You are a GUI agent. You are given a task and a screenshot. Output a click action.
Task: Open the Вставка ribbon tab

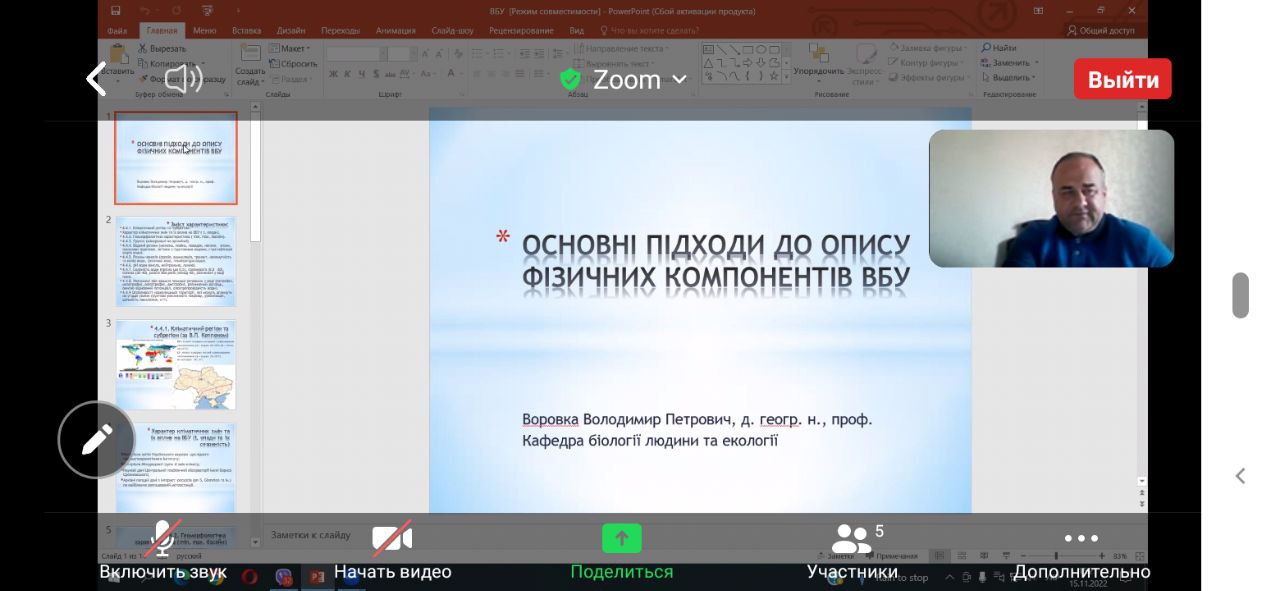pyautogui.click(x=246, y=31)
